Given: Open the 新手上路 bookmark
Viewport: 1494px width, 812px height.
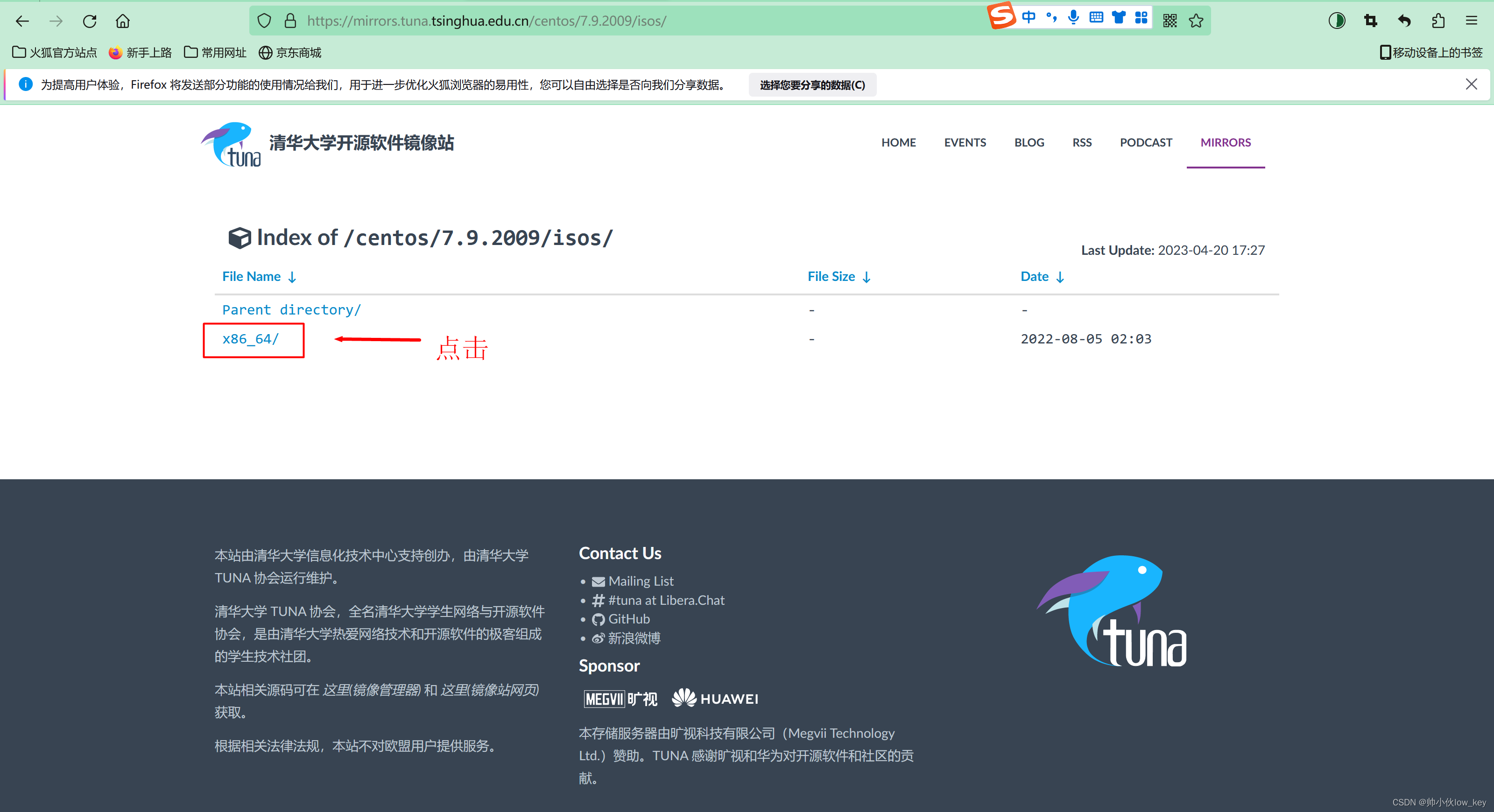Looking at the screenshot, I should click(x=141, y=53).
